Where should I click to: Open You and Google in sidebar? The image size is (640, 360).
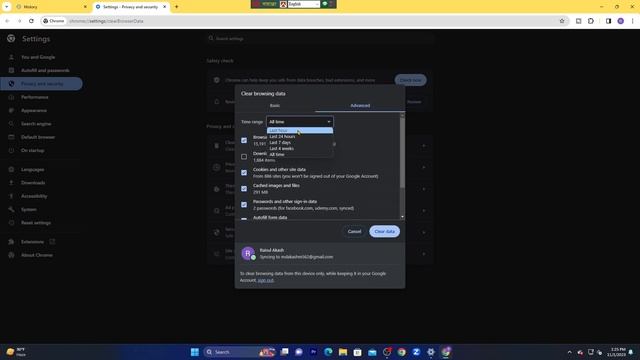pyautogui.click(x=38, y=57)
